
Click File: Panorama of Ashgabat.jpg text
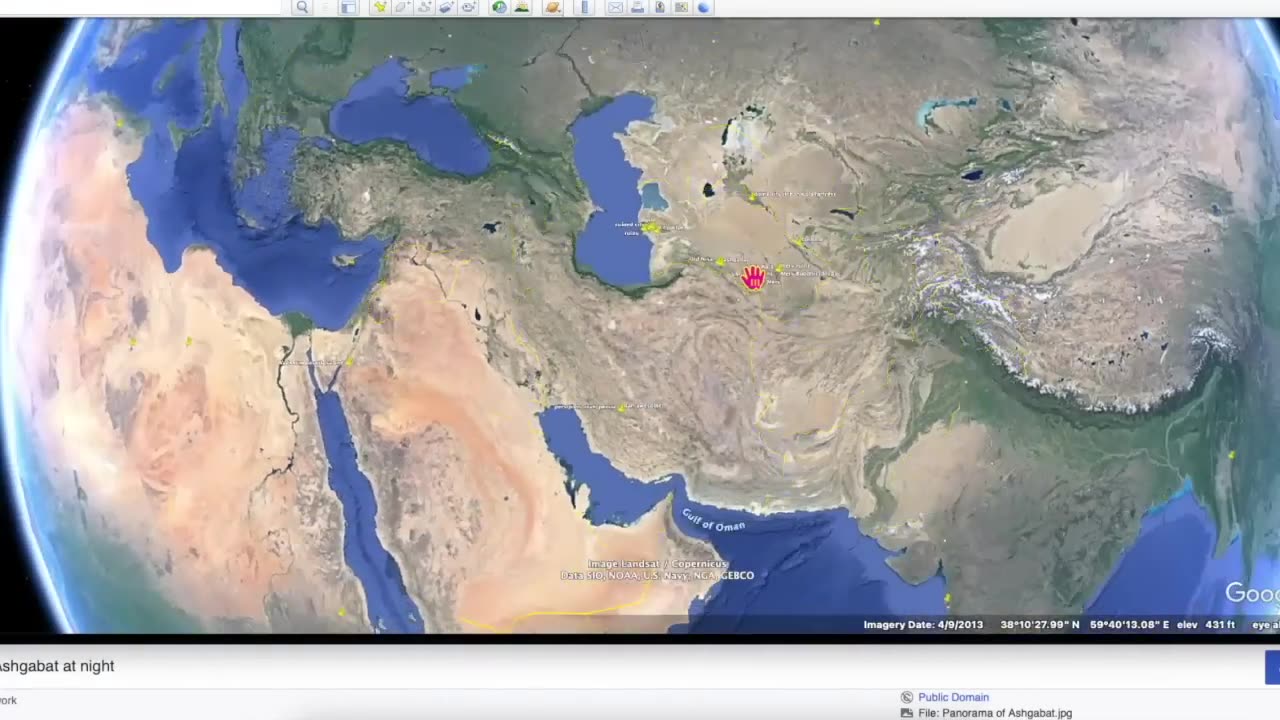tap(995, 713)
